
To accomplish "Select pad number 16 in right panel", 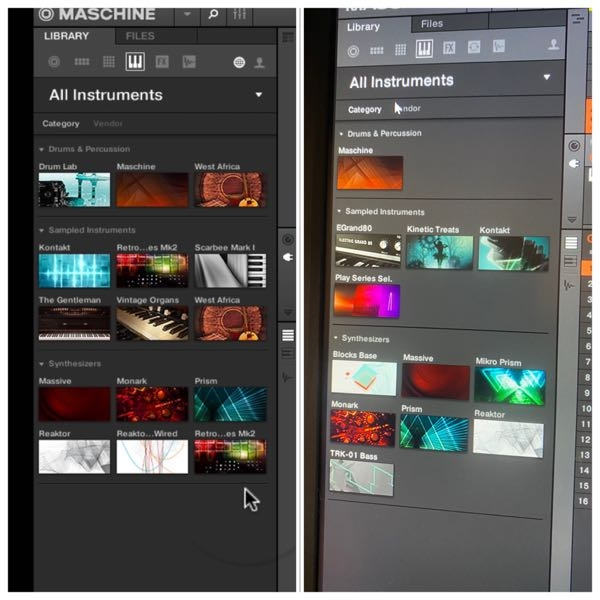I will pos(583,501).
